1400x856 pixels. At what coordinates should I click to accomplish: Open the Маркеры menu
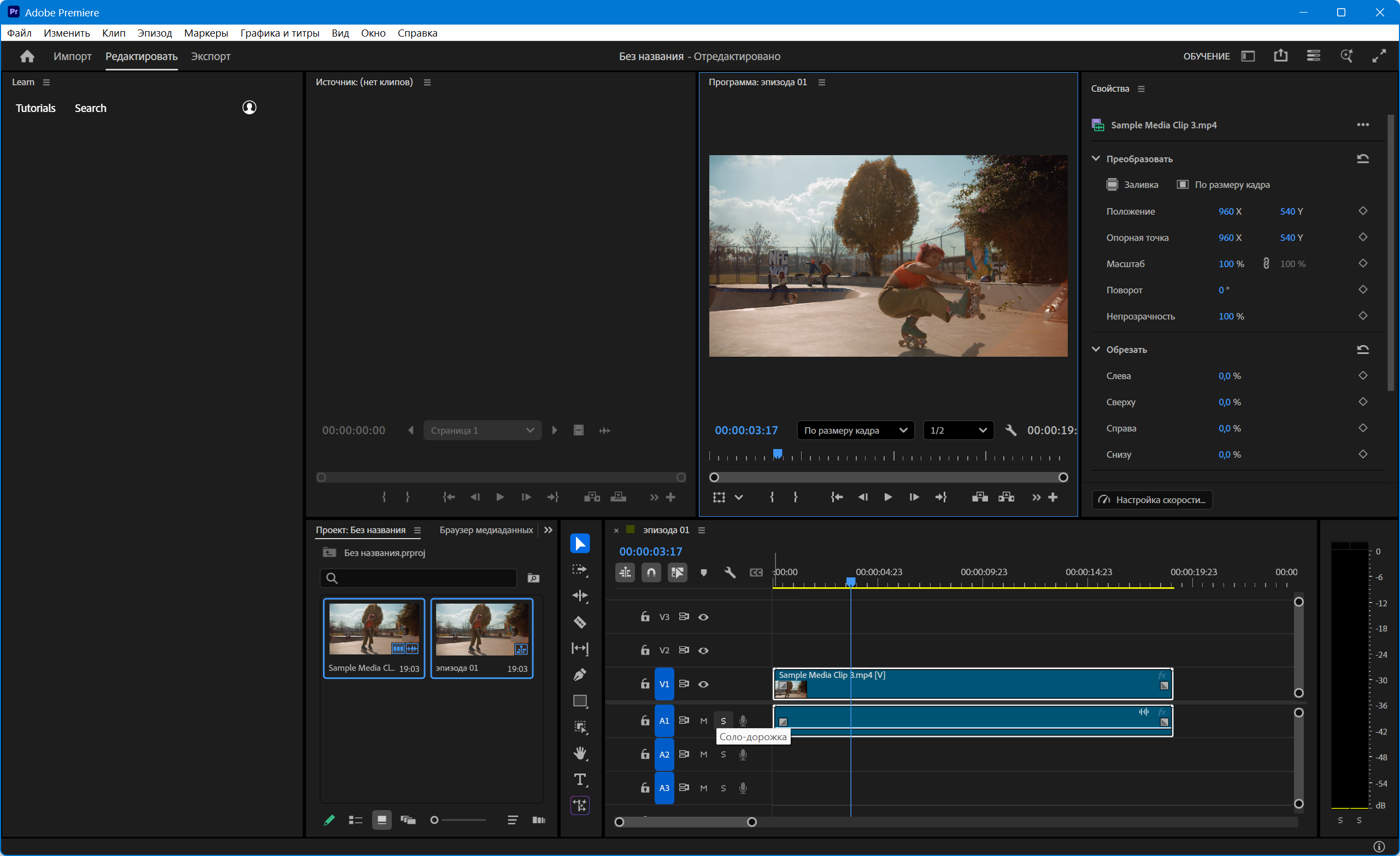(205, 33)
